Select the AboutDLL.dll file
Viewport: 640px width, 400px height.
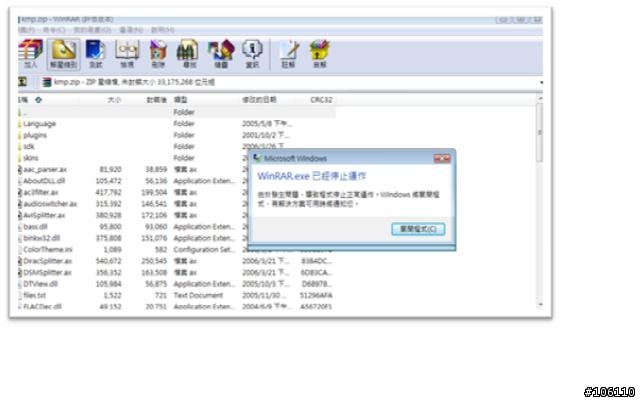click(x=44, y=181)
